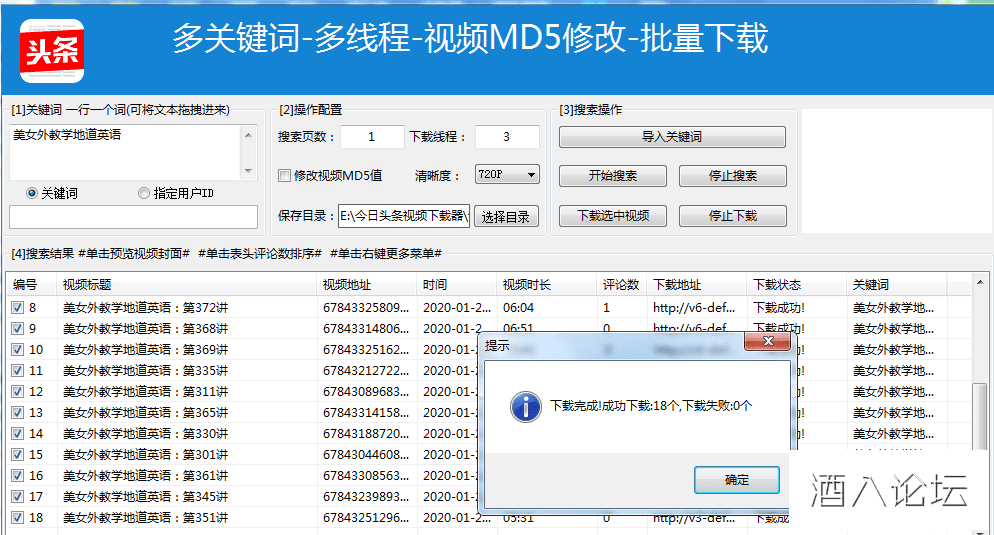Screen dimensions: 994x535
Task: Click the 搜索页数 input field
Action: pyautogui.click(x=371, y=137)
